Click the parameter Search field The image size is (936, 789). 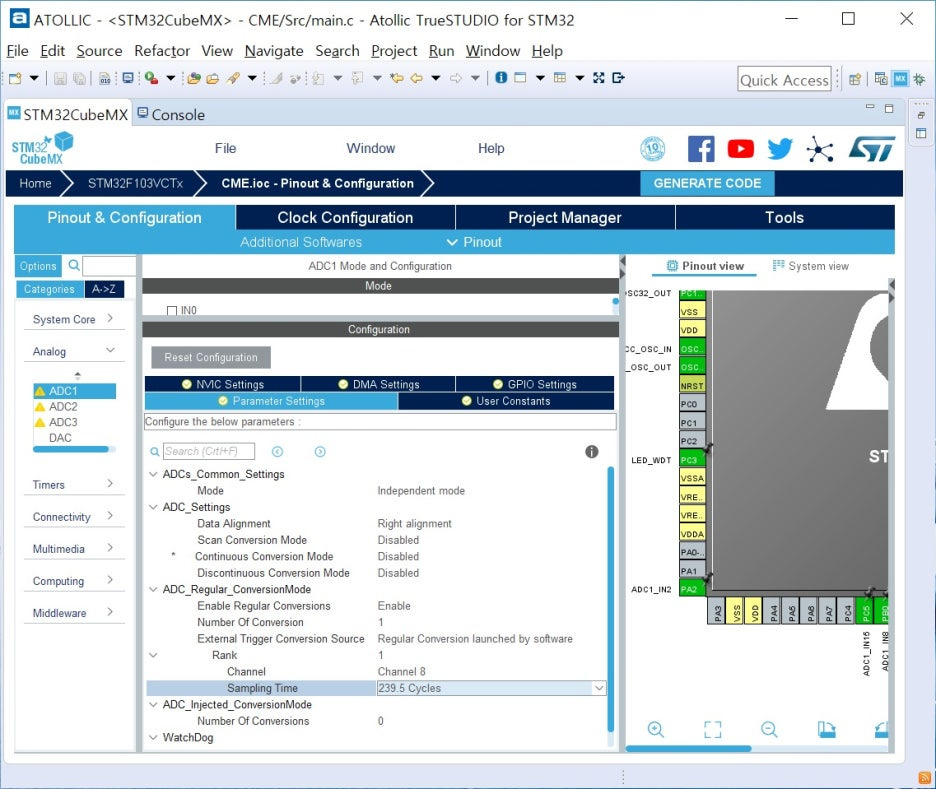(209, 451)
